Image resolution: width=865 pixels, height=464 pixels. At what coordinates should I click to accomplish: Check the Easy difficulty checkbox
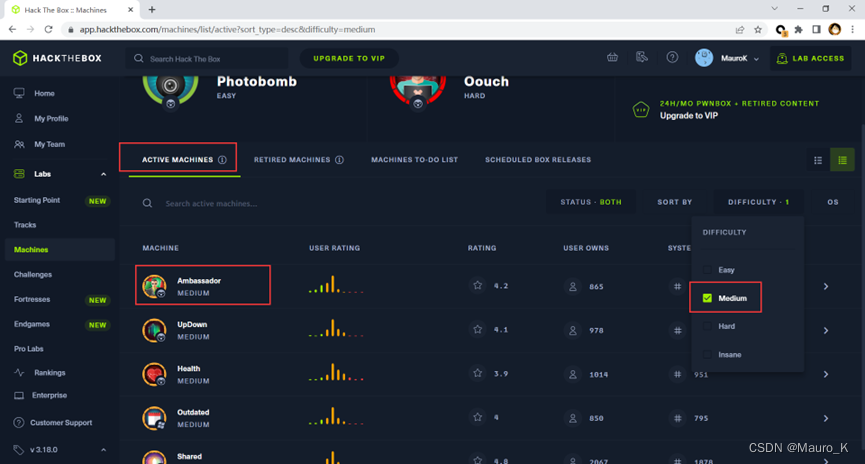point(707,270)
